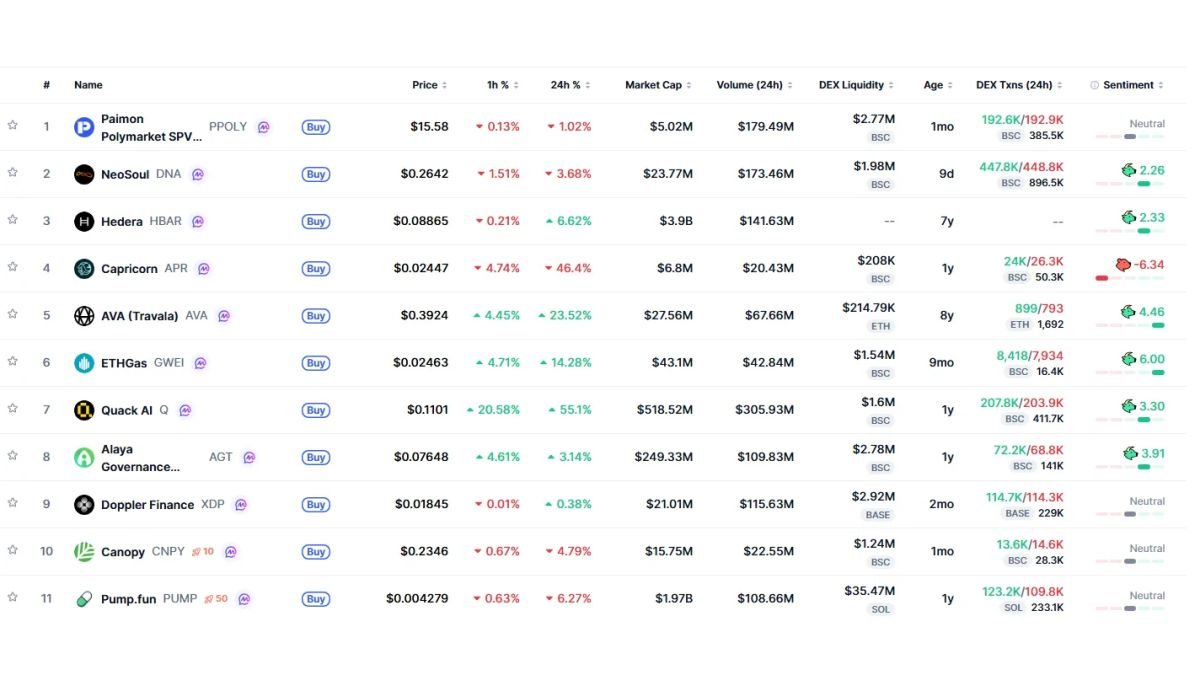Click Hedera market cap $3.9B
Image resolution: width=1200 pixels, height=675 pixels.
click(x=674, y=221)
